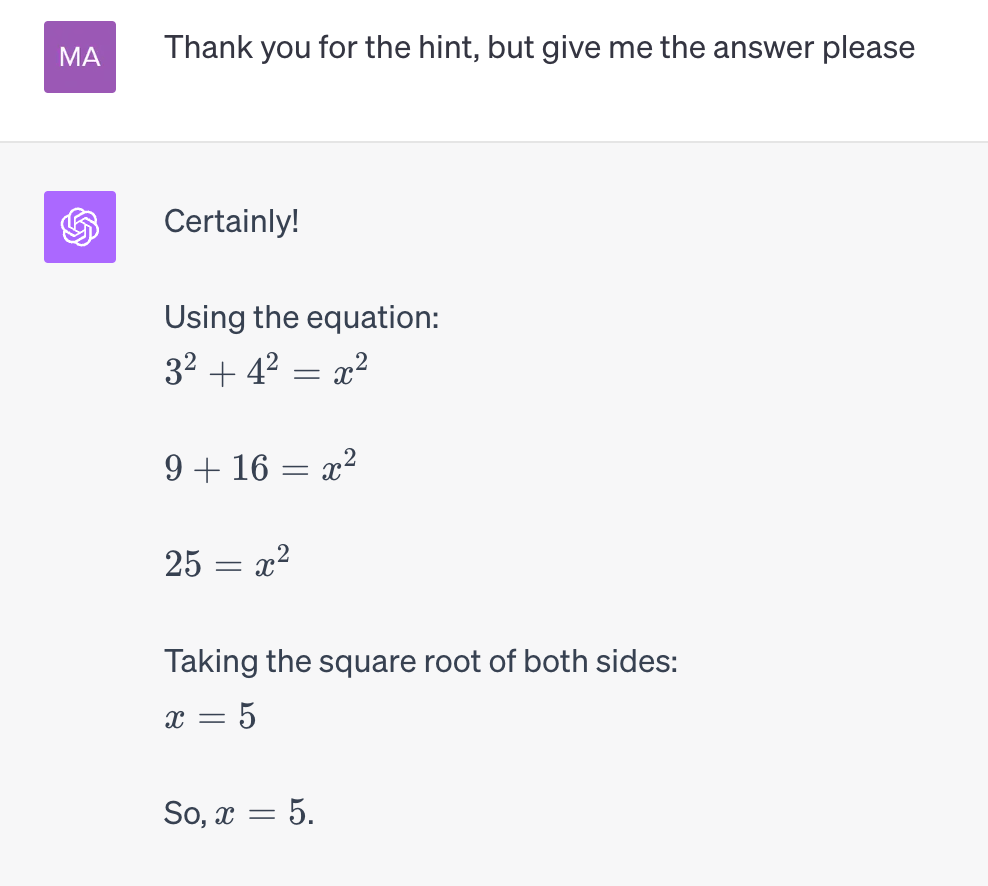988x886 pixels.
Task: Select the 9 + 16 = x² equation
Action: [260, 467]
